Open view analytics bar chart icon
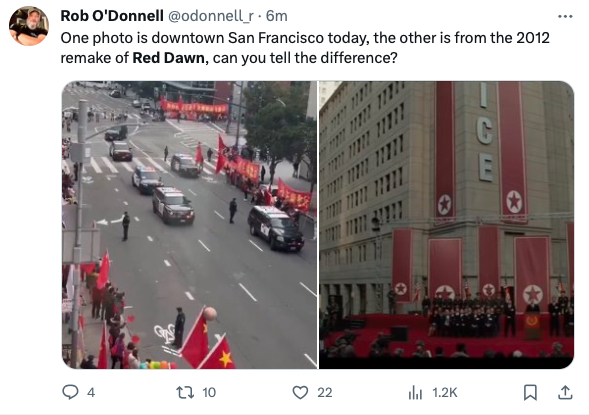This screenshot has width=589, height=415. click(415, 393)
